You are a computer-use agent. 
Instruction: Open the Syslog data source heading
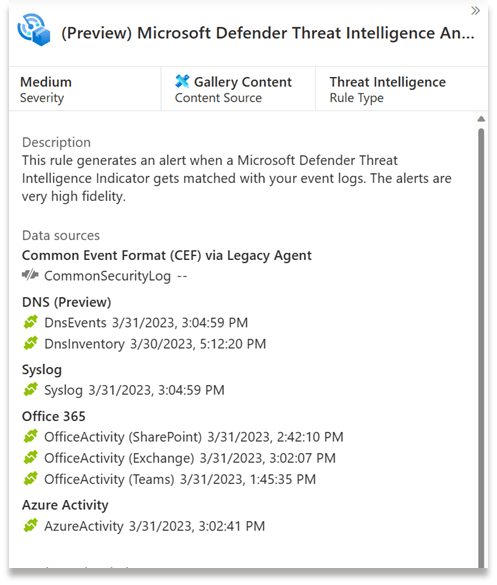[x=42, y=370]
